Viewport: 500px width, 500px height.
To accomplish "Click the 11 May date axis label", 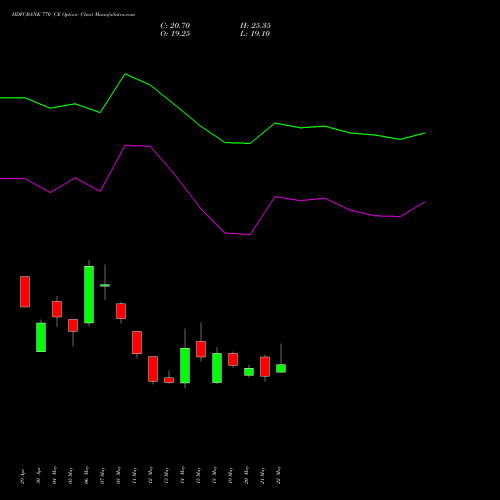I will click(x=134, y=475).
